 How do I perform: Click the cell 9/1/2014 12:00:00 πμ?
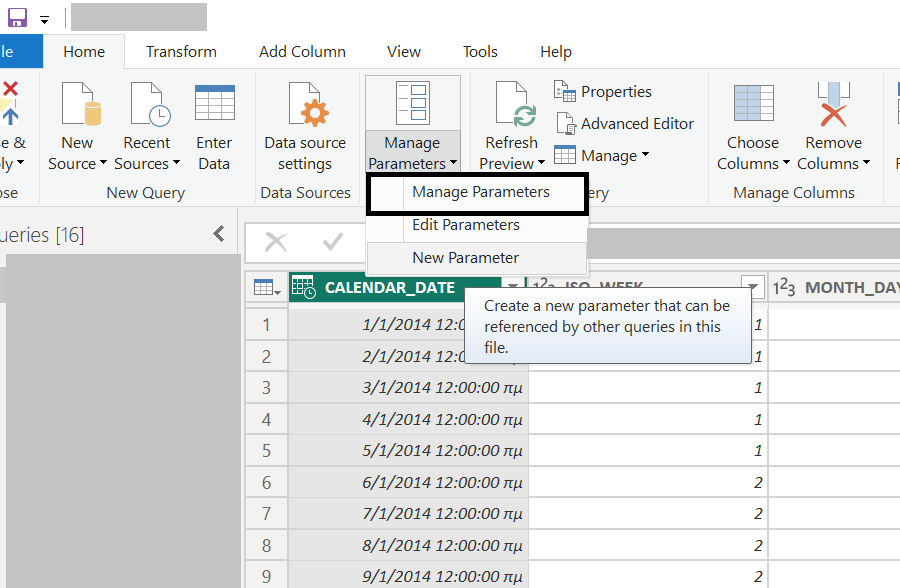point(409,576)
